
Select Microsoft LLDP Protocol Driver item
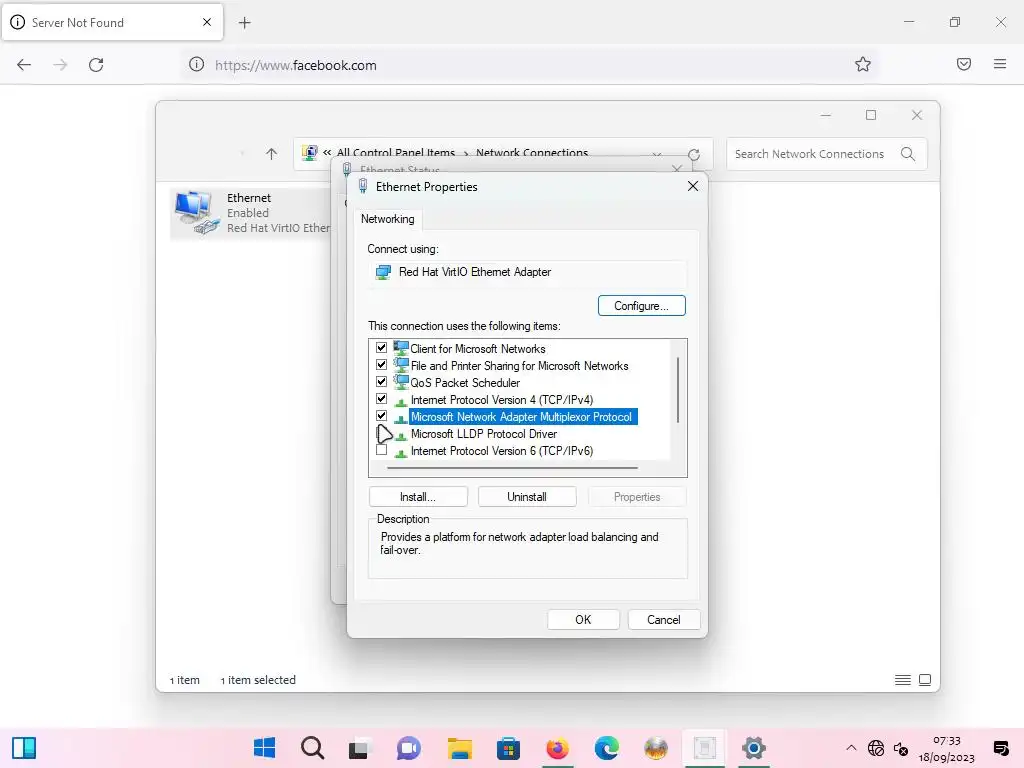(x=484, y=434)
